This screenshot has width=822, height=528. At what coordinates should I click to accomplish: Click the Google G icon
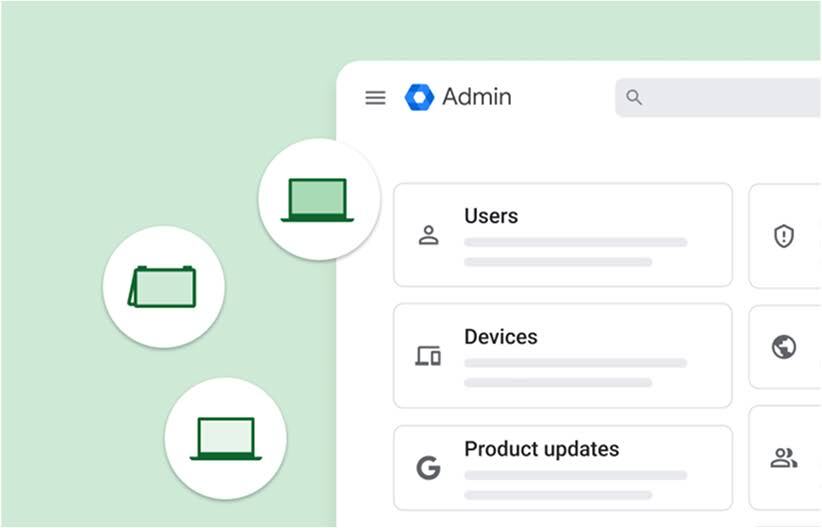[x=428, y=467]
